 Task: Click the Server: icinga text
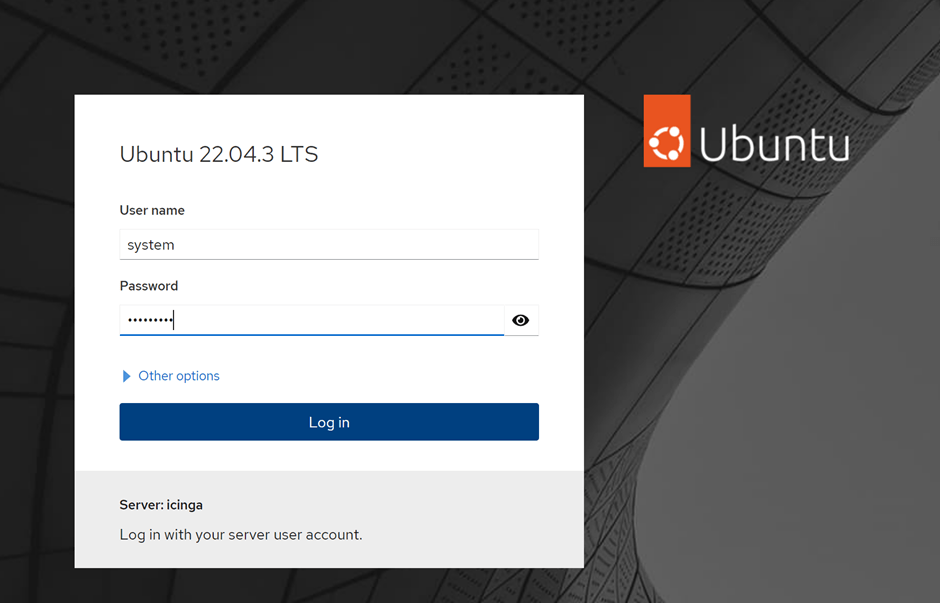pos(161,505)
